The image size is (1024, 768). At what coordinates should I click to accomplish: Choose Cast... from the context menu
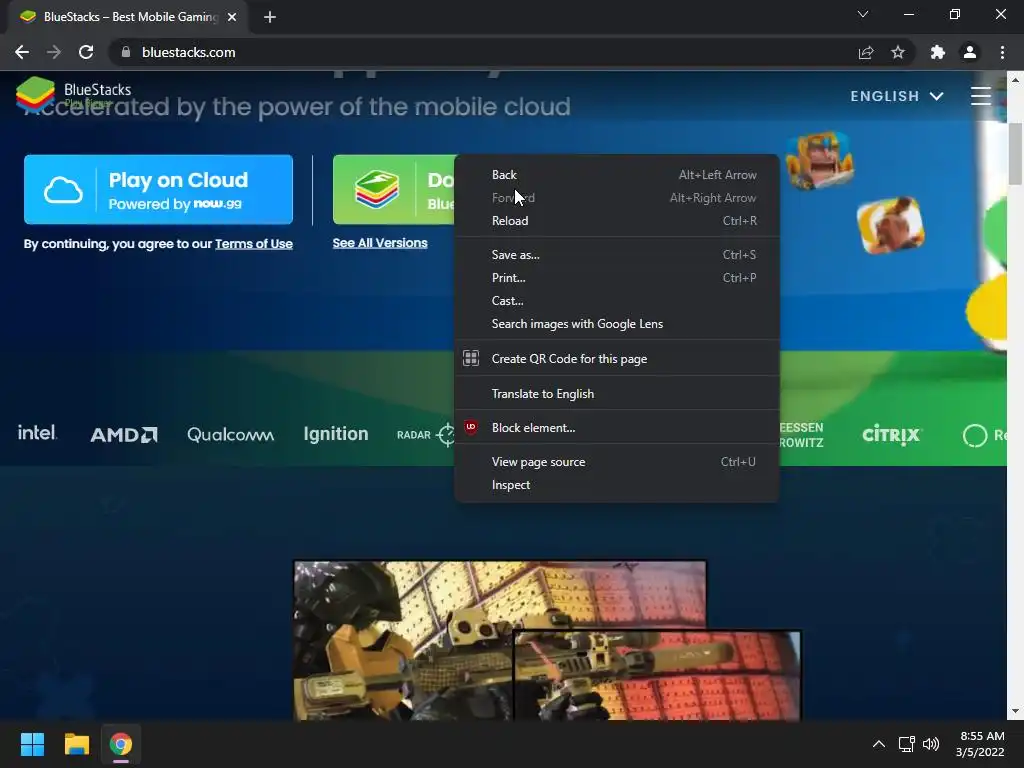(616, 300)
